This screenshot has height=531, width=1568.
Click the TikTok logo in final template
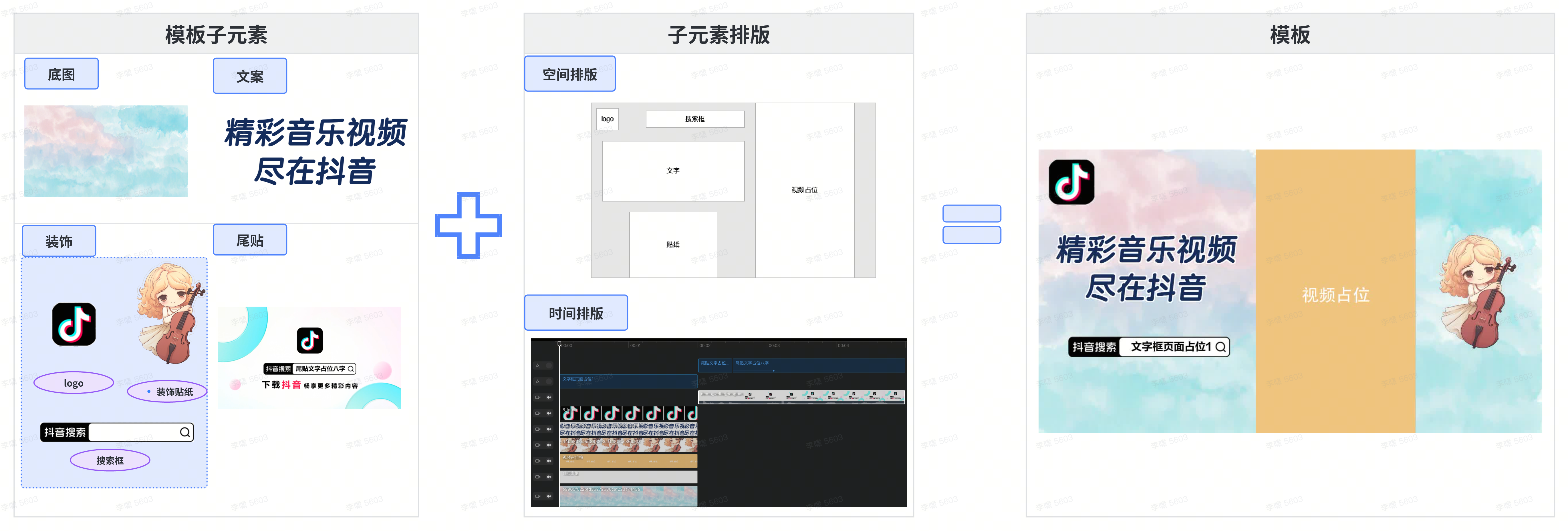[x=1071, y=182]
